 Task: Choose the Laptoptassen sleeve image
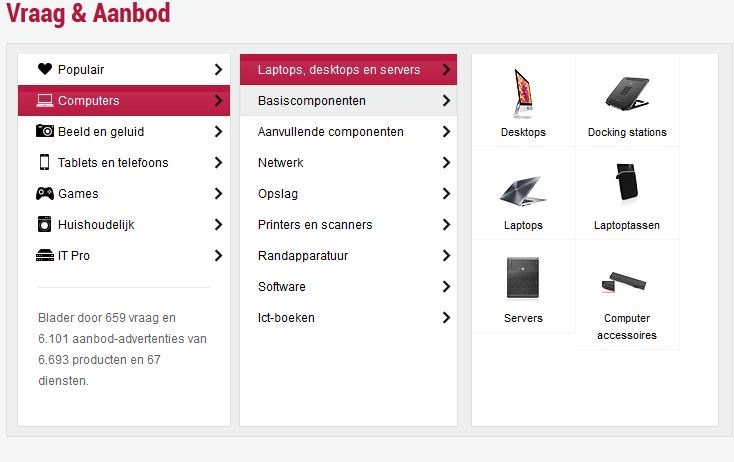[627, 185]
